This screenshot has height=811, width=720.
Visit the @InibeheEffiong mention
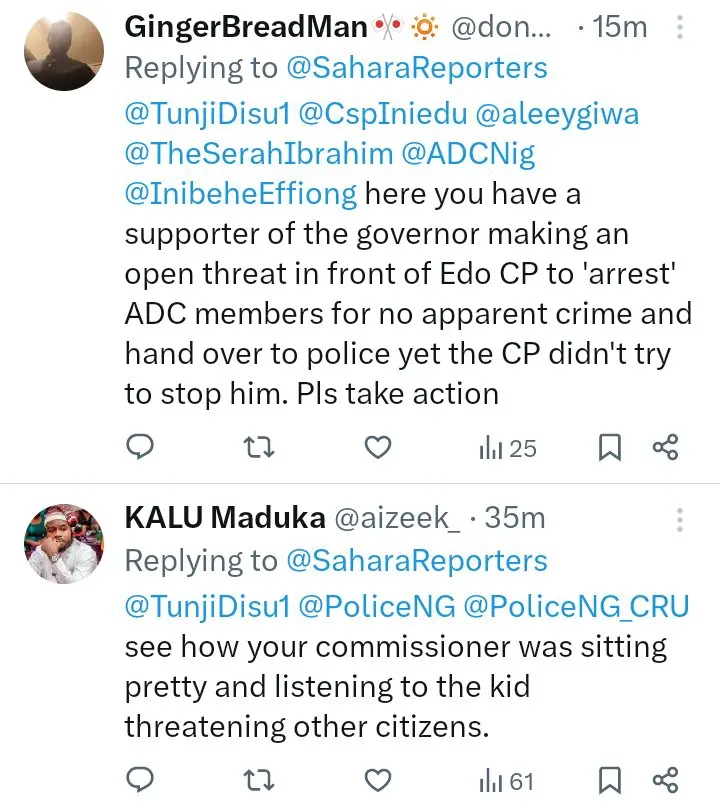point(241,192)
